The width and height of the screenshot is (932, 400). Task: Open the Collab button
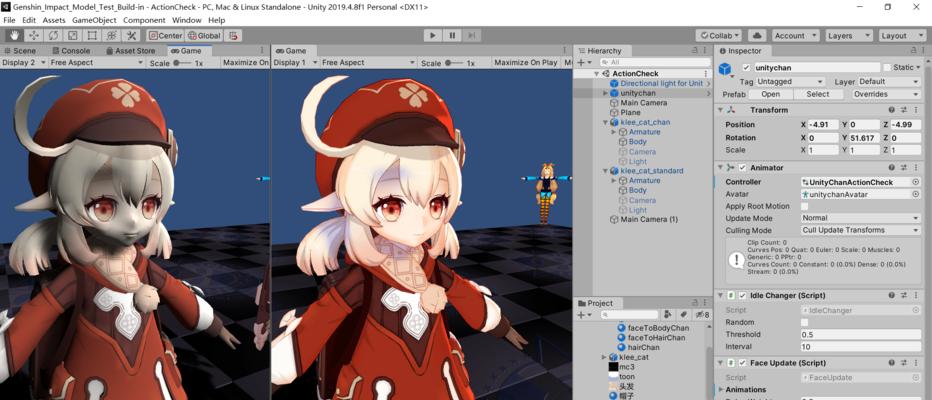coord(719,36)
